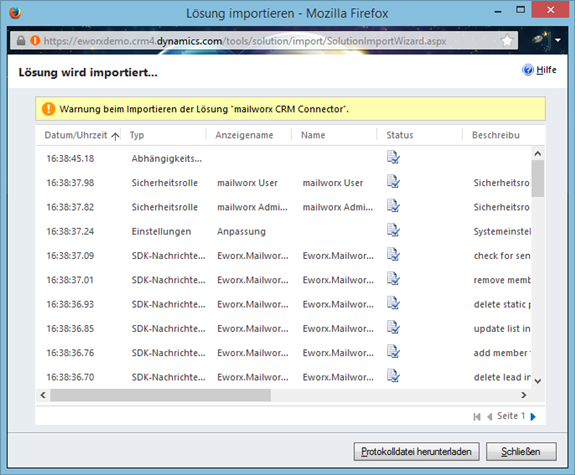575x475 pixels.
Task: Click the vertical scrollbar thumb
Action: [538, 179]
